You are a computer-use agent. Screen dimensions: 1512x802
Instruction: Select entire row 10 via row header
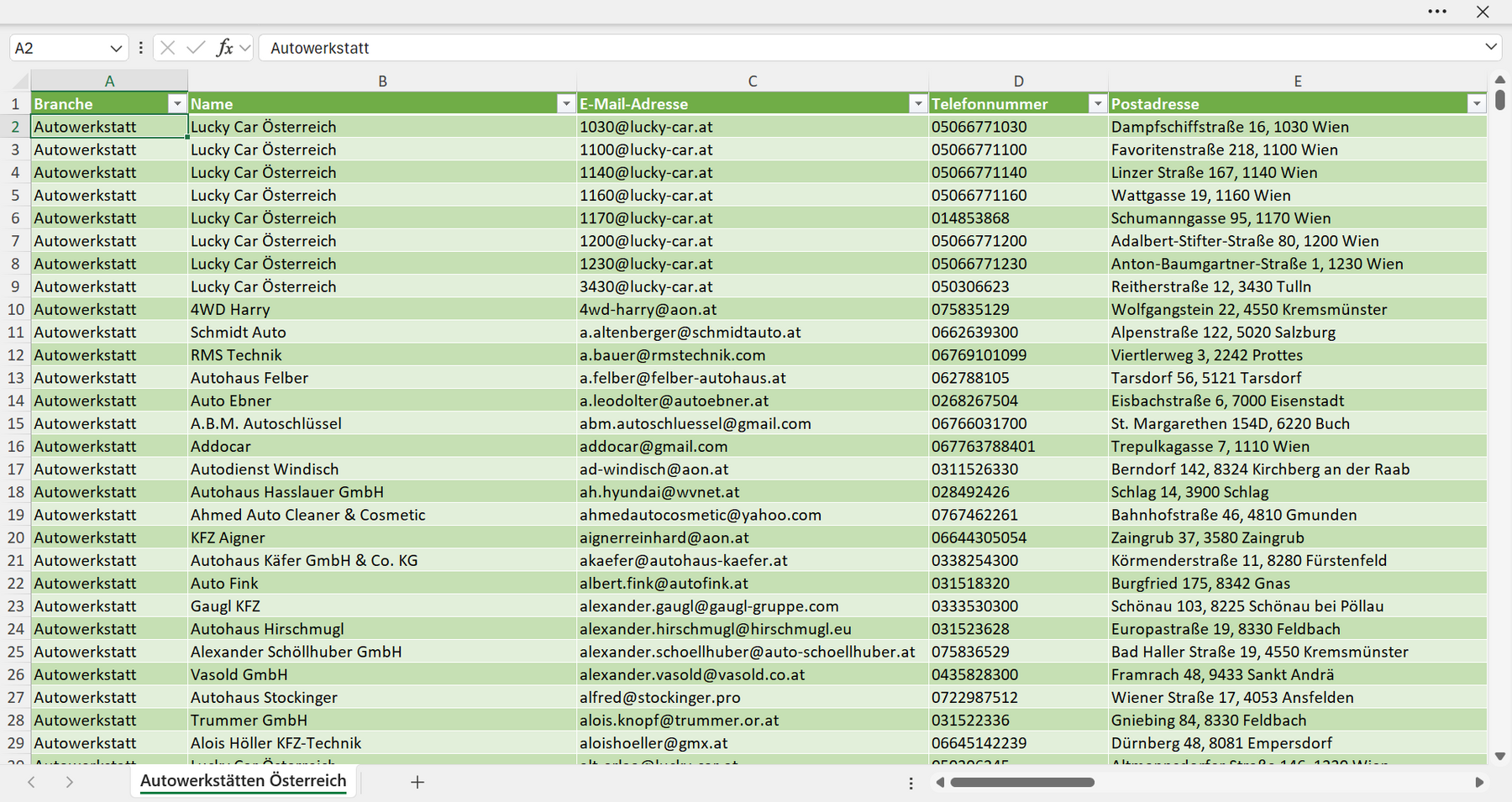point(15,309)
